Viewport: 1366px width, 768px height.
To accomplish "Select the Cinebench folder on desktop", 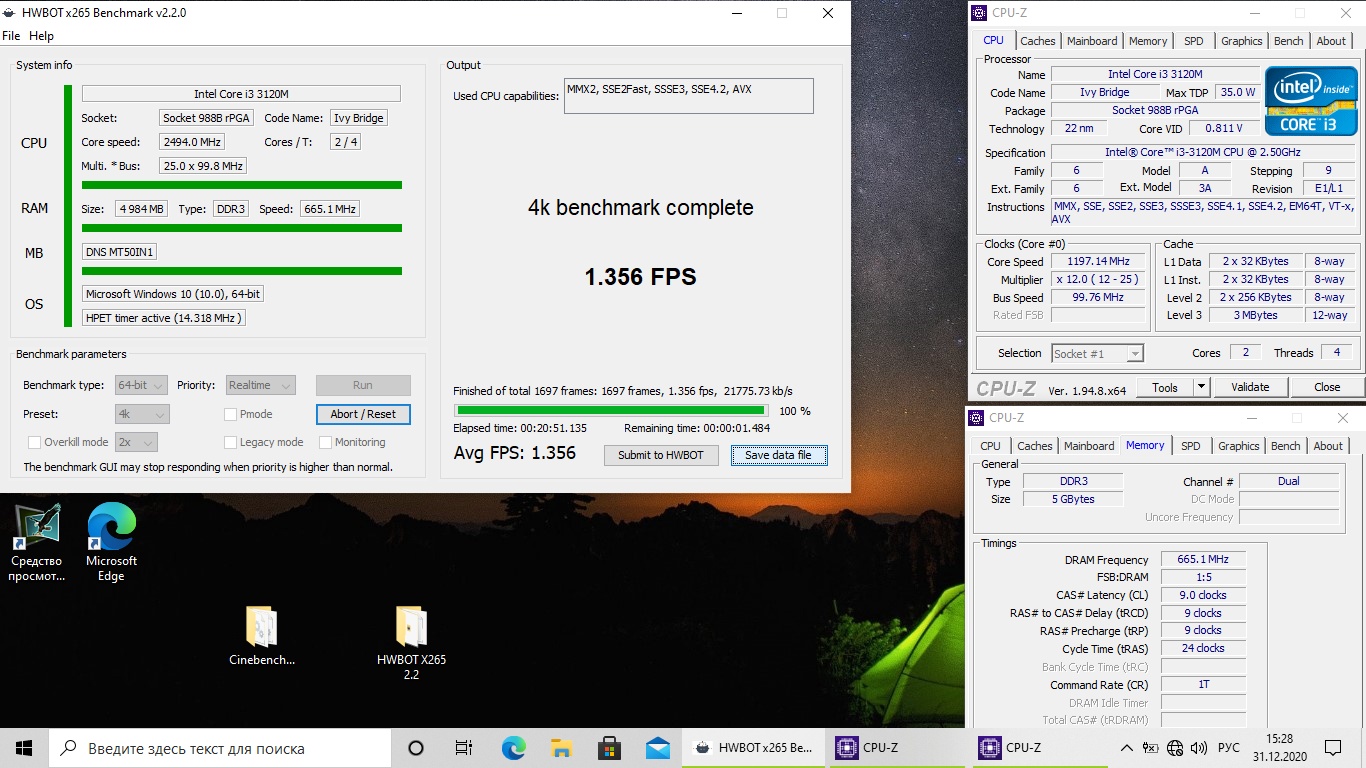I will (262, 635).
